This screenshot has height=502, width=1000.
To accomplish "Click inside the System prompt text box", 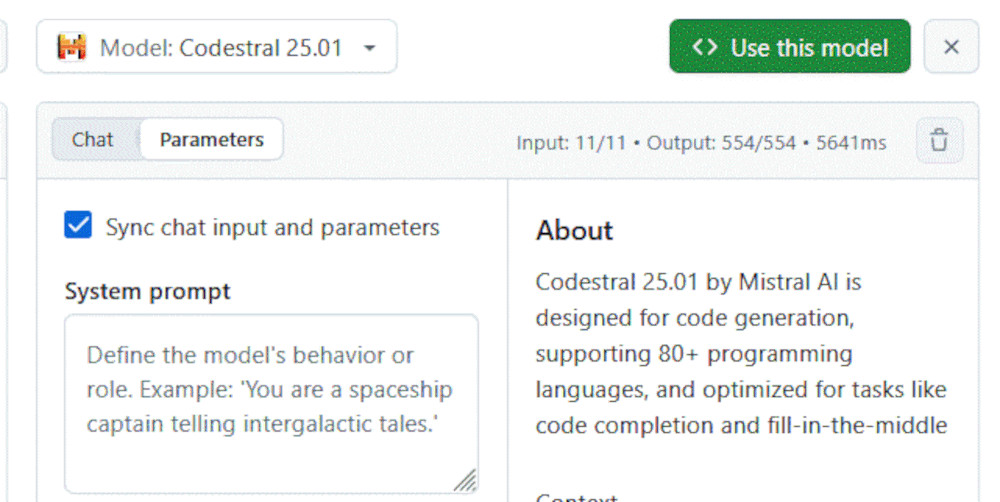I will (270, 400).
